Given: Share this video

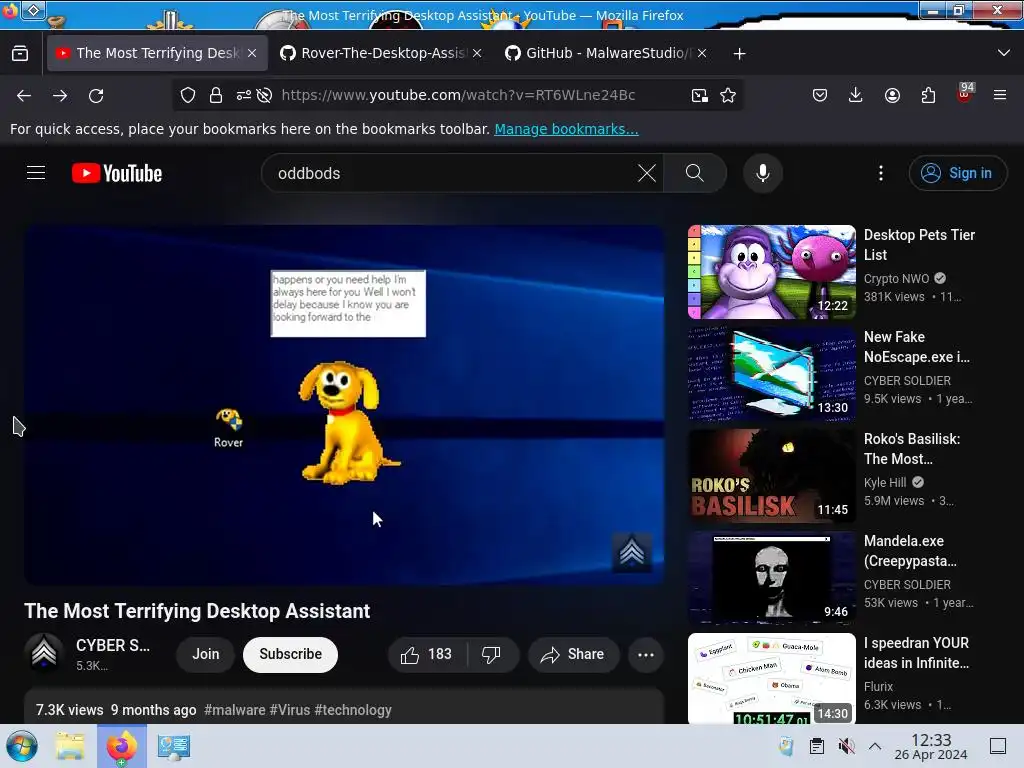Looking at the screenshot, I should pyautogui.click(x=573, y=654).
